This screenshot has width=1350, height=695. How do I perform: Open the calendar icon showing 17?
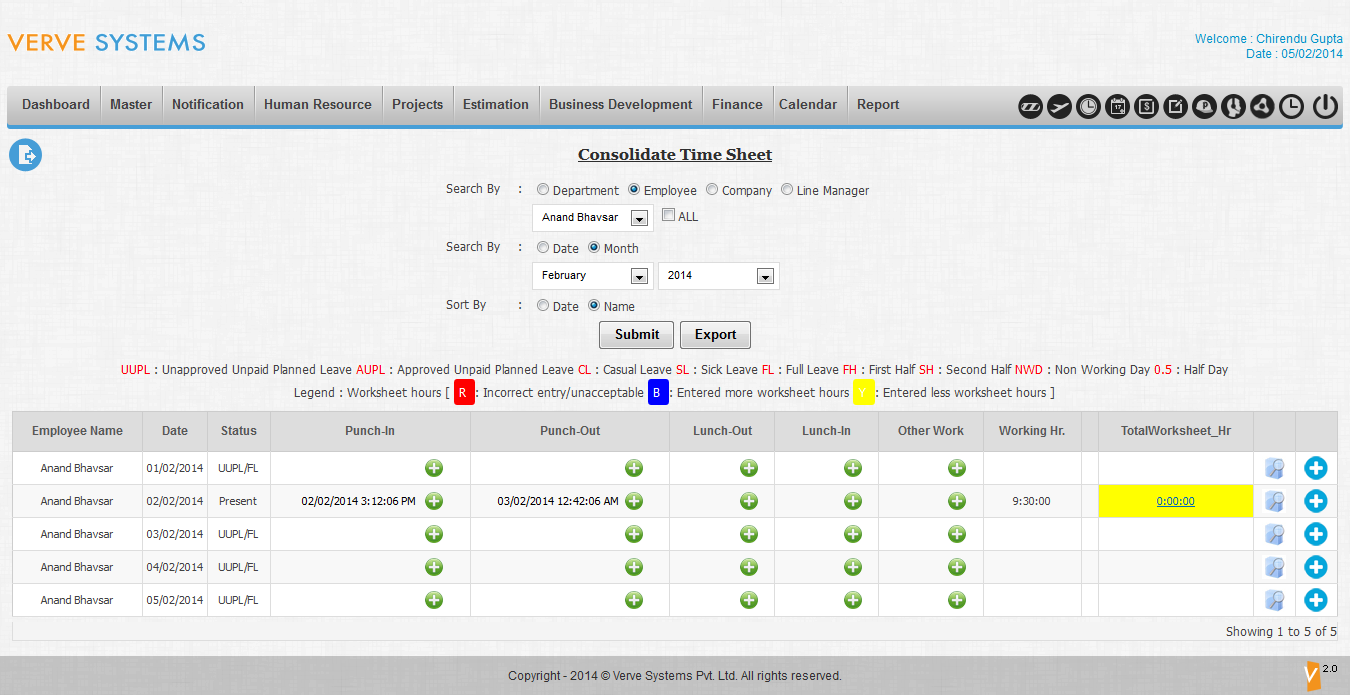(1118, 106)
